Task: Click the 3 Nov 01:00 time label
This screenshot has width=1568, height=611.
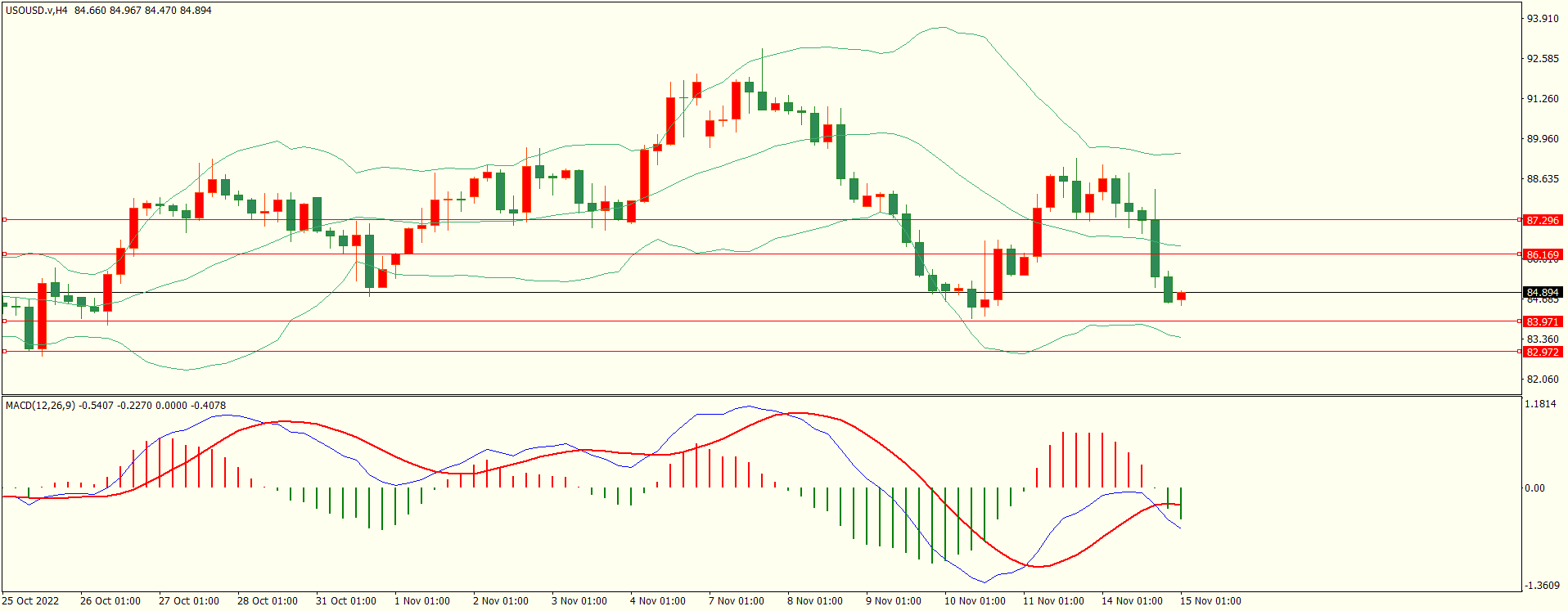Action: (579, 600)
